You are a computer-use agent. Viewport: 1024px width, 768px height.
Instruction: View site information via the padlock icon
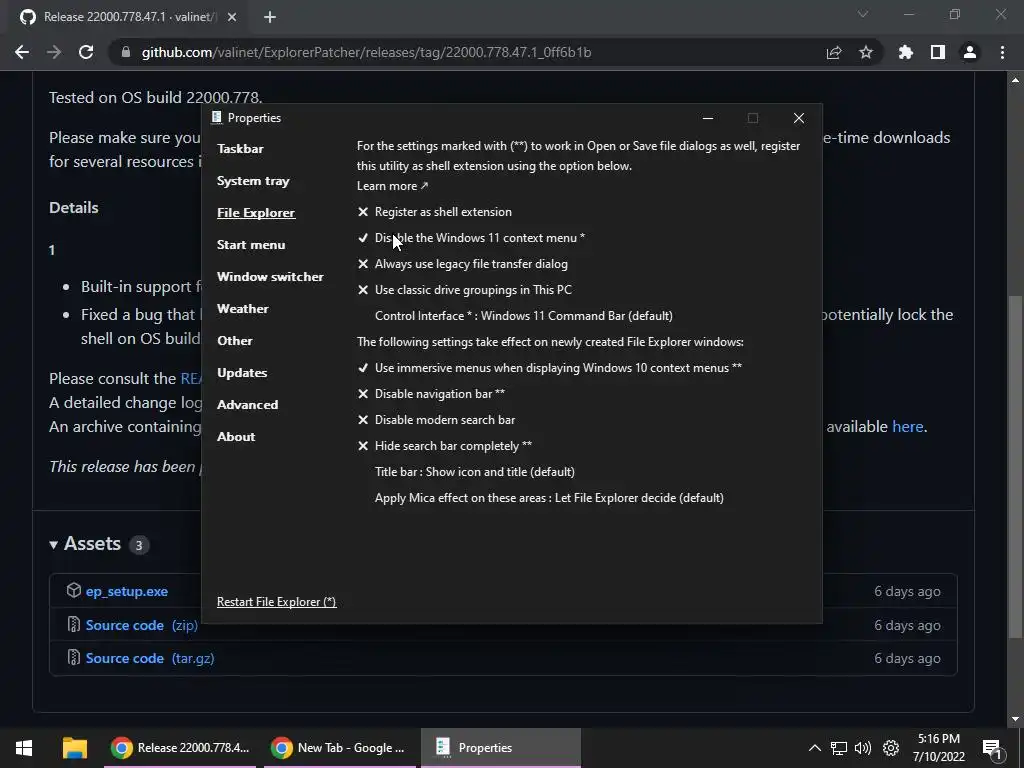click(125, 52)
